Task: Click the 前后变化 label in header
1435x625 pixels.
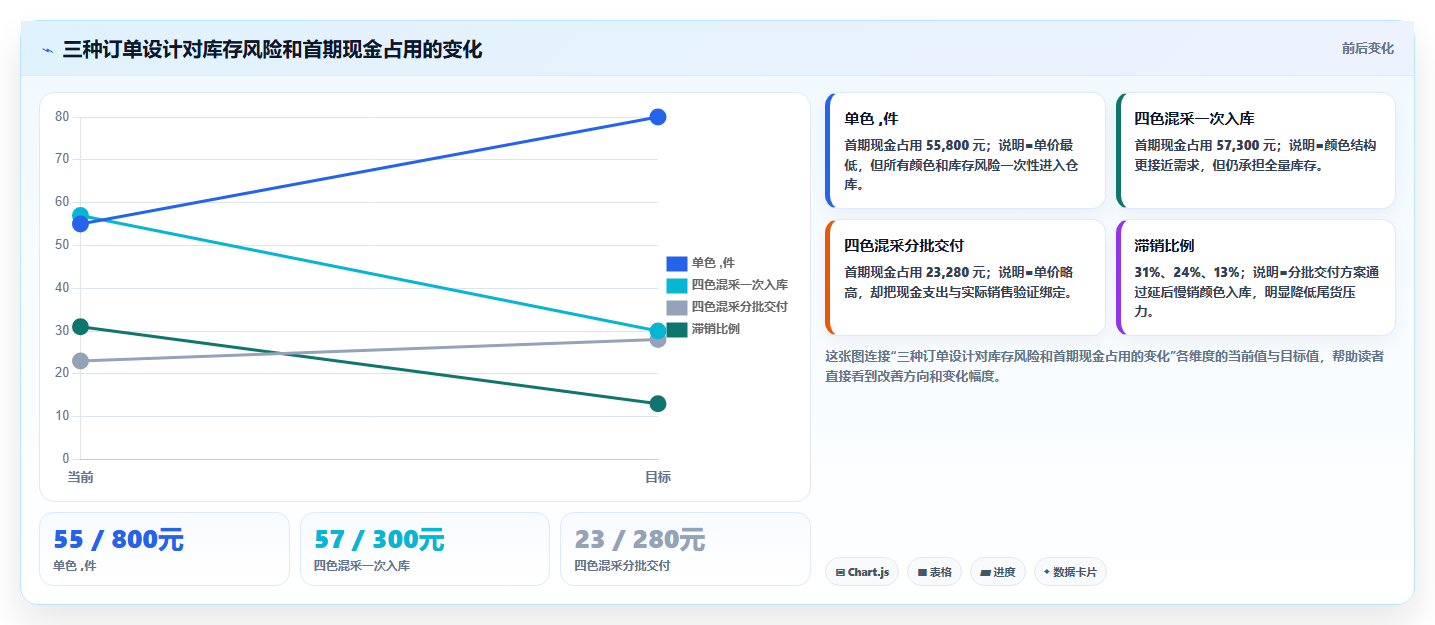Action: pos(1367,49)
